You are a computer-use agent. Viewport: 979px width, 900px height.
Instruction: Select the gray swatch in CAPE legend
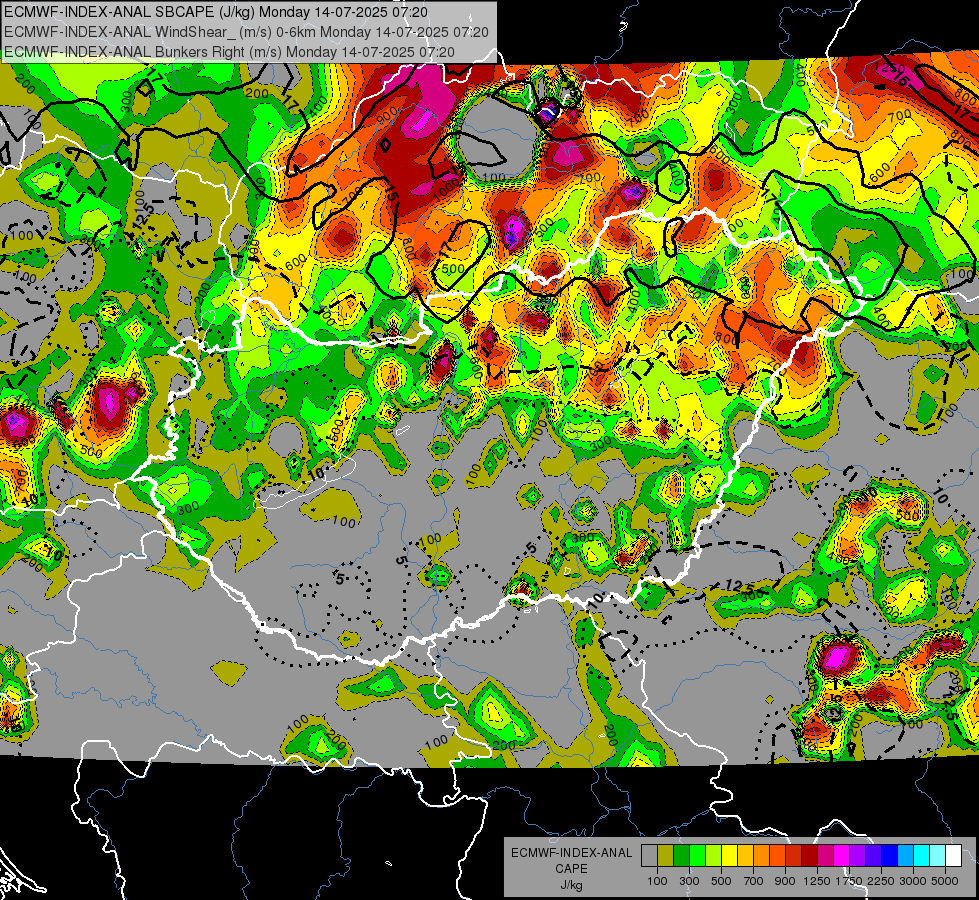(649, 855)
